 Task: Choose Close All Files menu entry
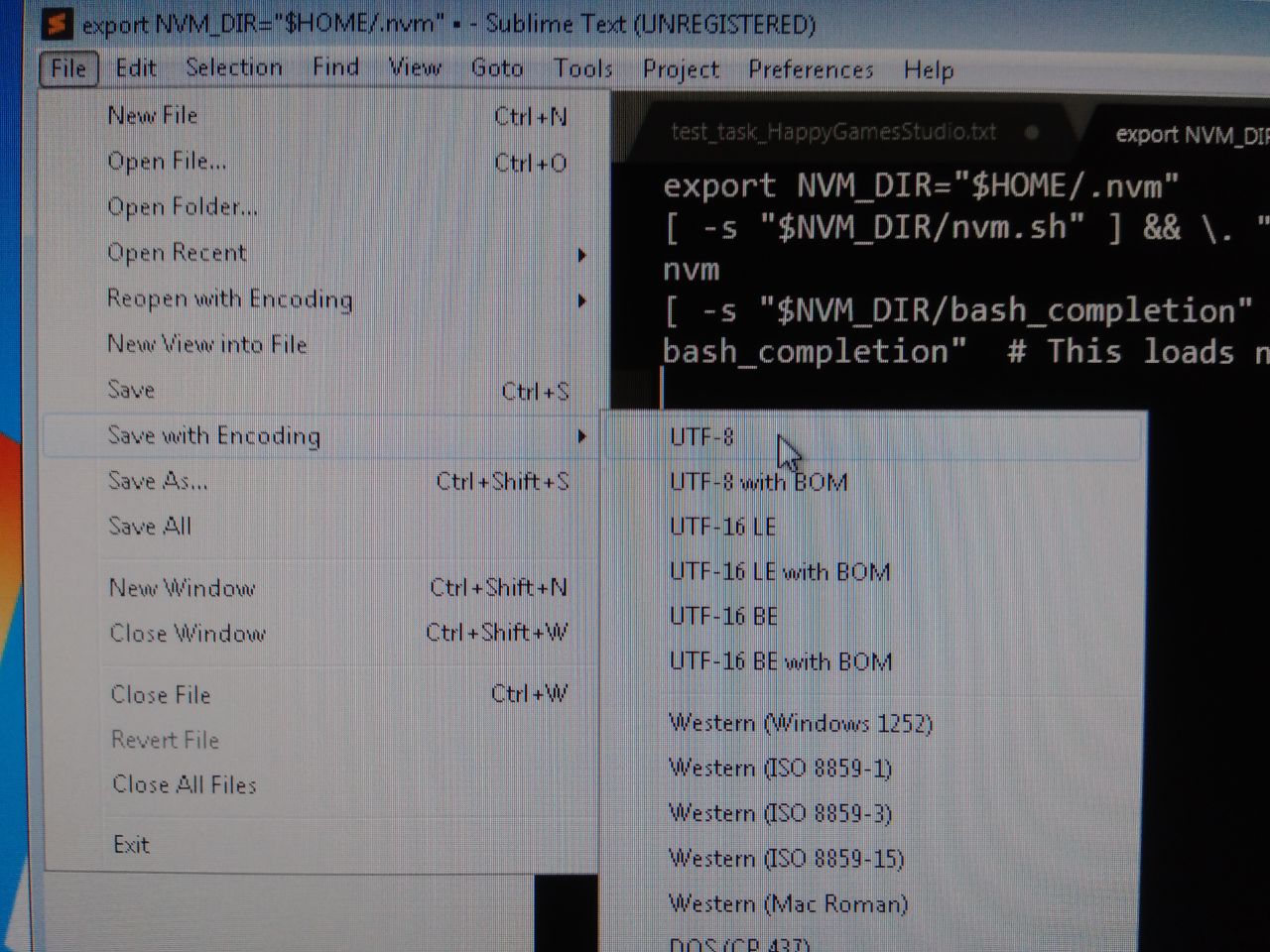(x=323, y=784)
